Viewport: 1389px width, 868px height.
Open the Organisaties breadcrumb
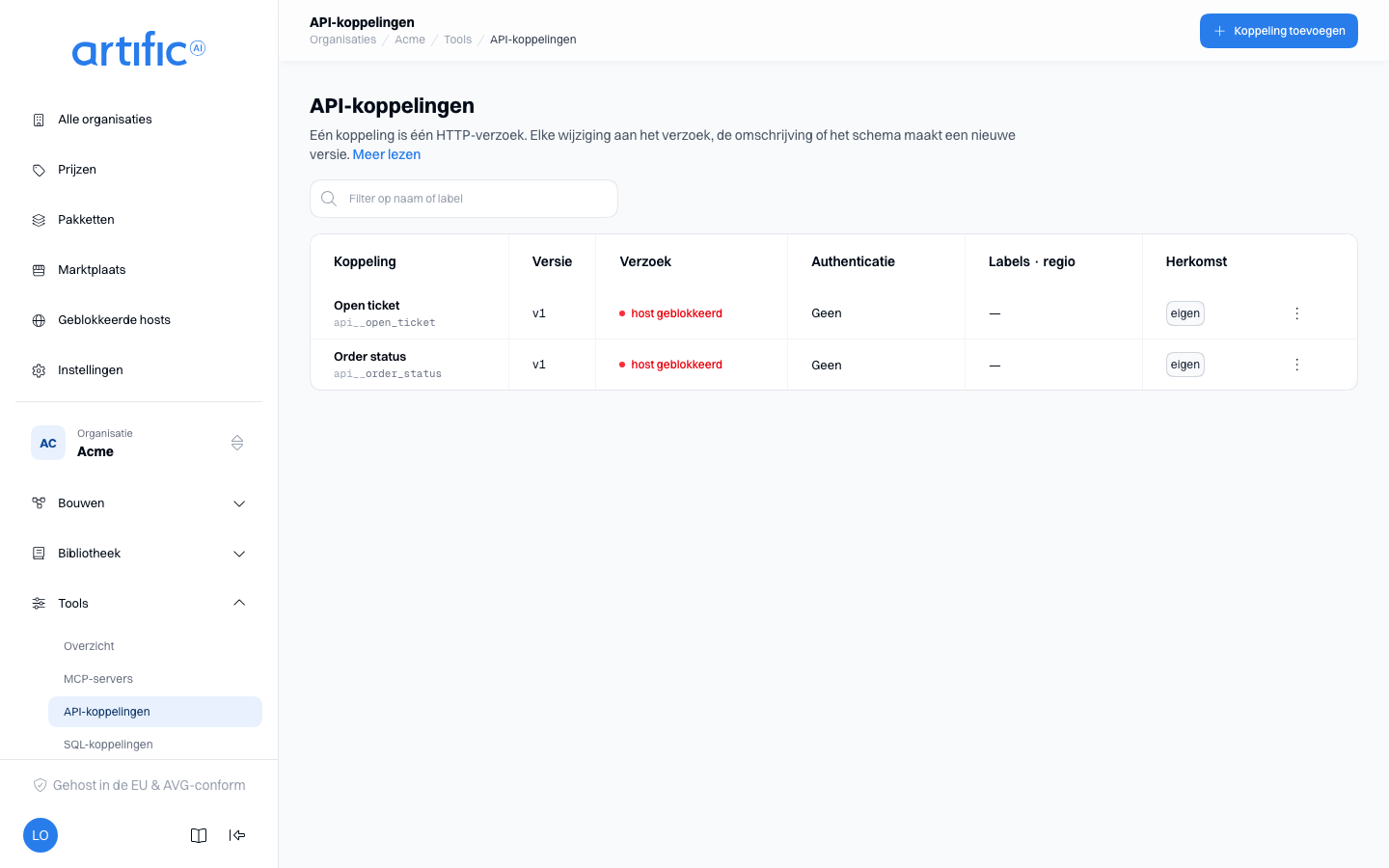(x=343, y=40)
